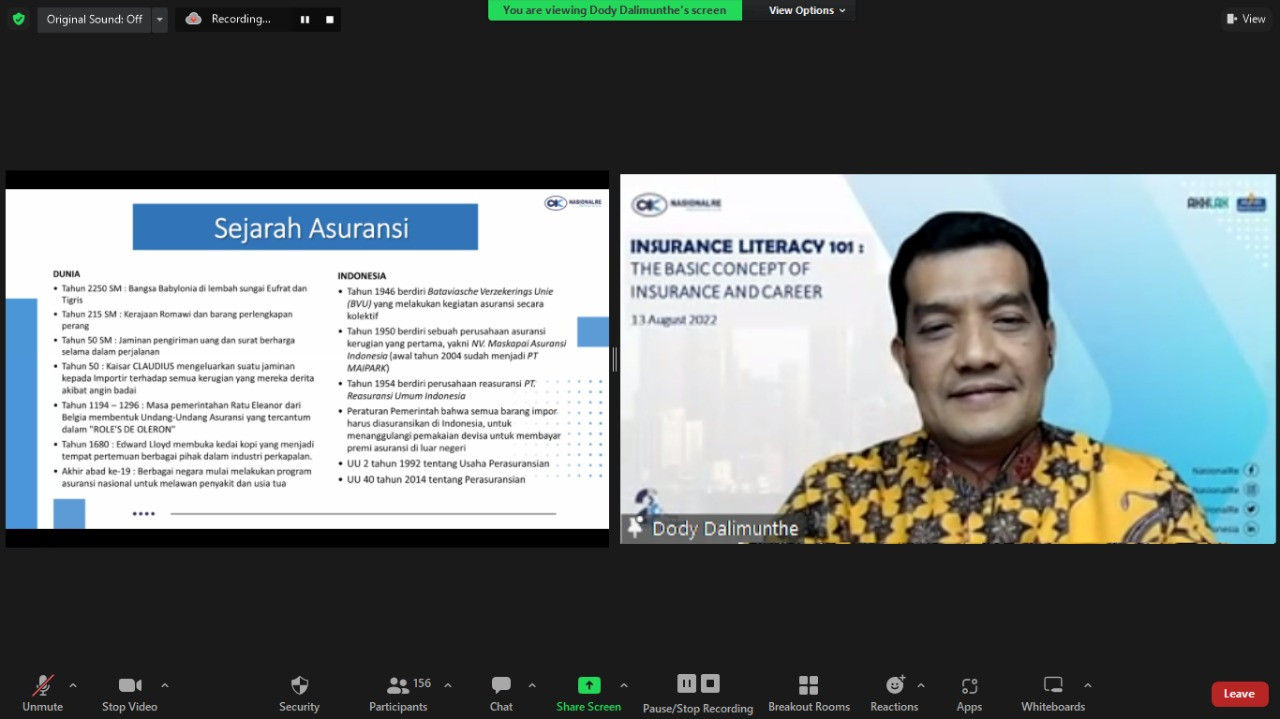Viewport: 1280px width, 719px height.
Task: Open share options caret beside Share Screen
Action: pyautogui.click(x=624, y=685)
